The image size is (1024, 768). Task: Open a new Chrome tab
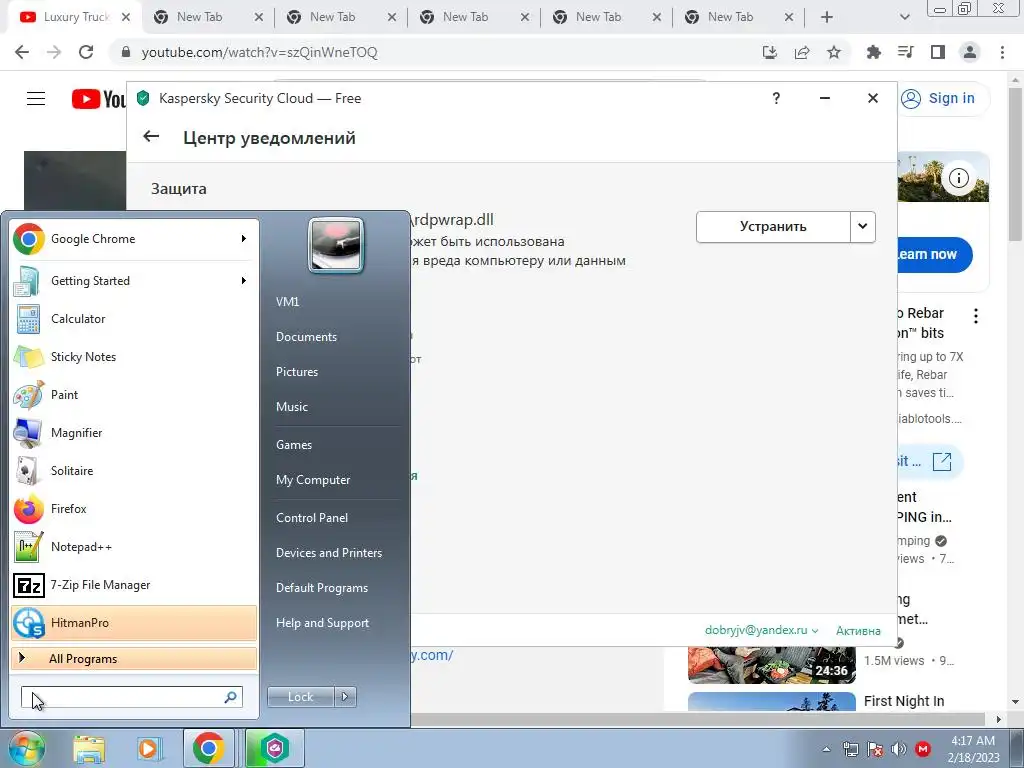[x=827, y=17]
